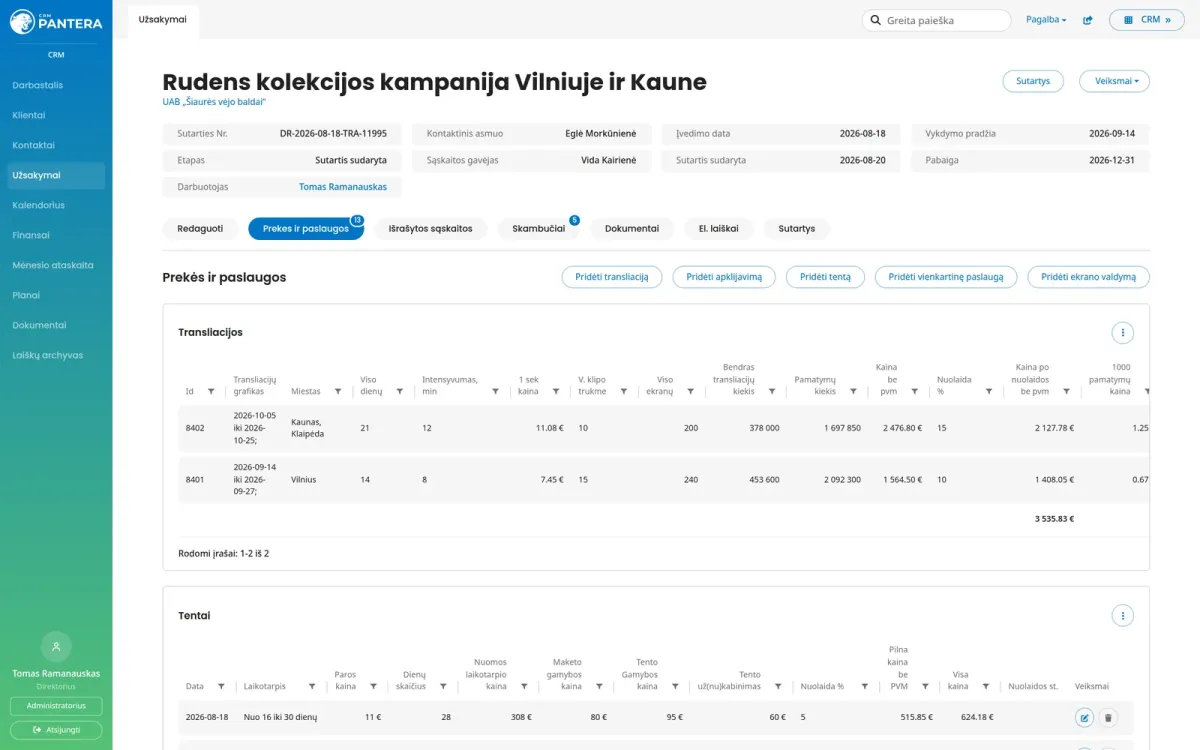Open the three-dot menu of Transliacijos
The width and height of the screenshot is (1200, 750).
1123,333
